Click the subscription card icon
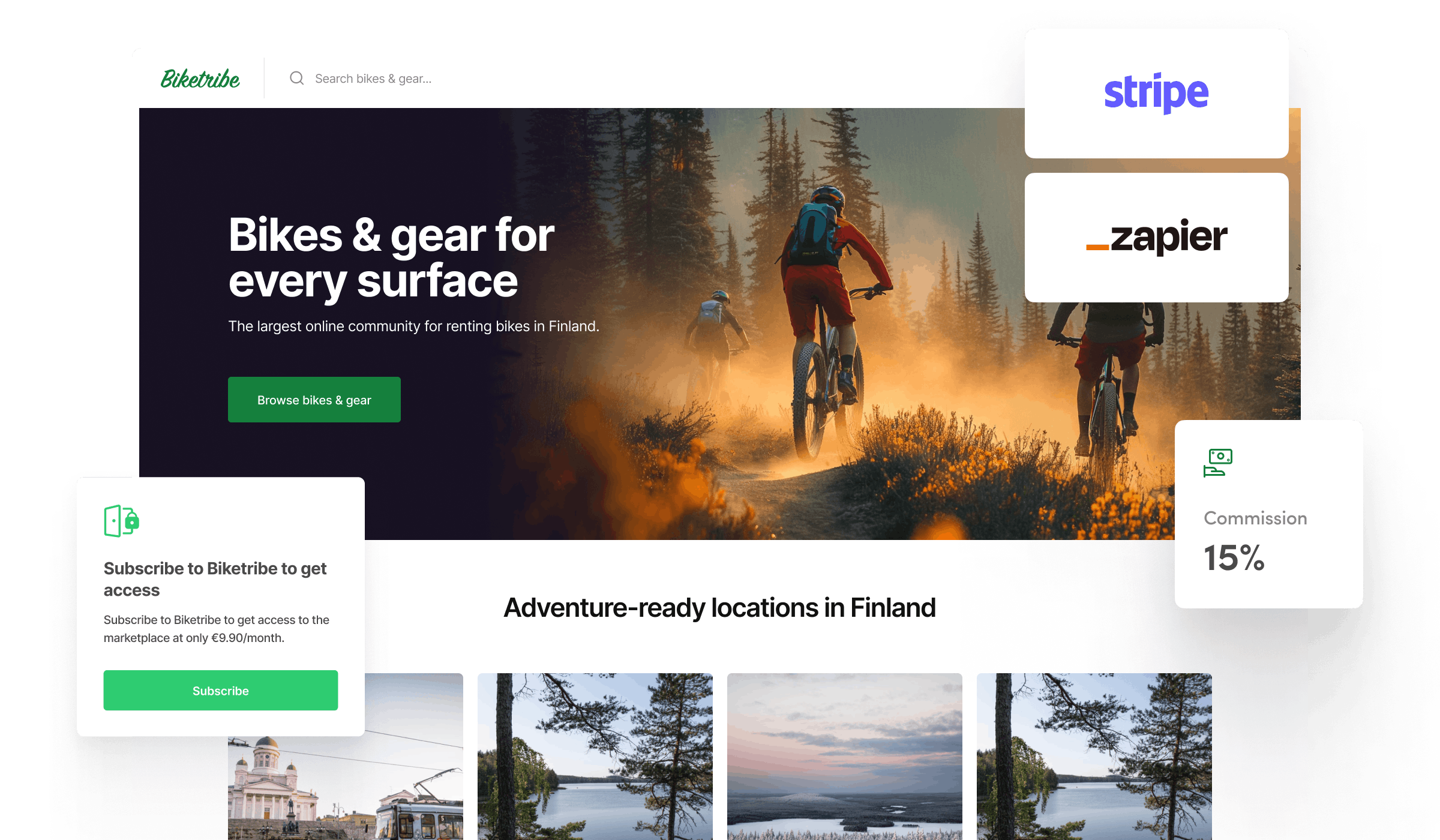The width and height of the screenshot is (1440, 840). point(120,520)
